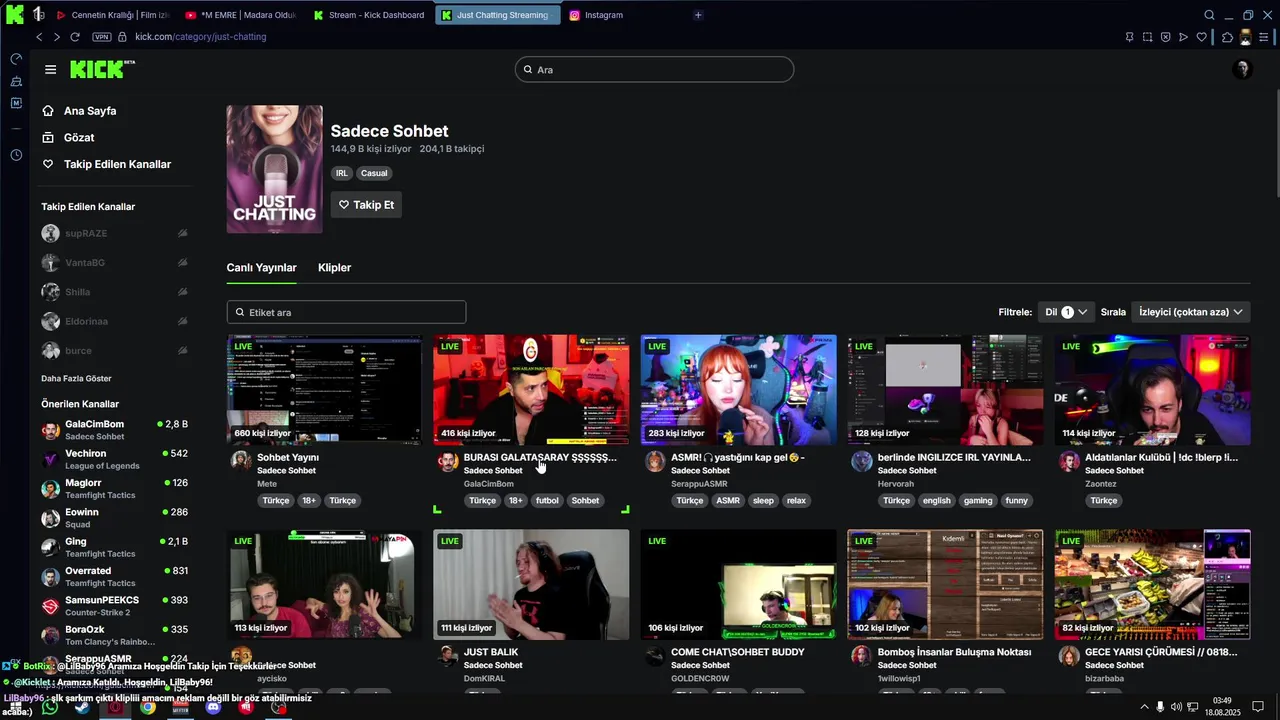Open berlinde INGILIZCE IRL stream title

pos(954,457)
